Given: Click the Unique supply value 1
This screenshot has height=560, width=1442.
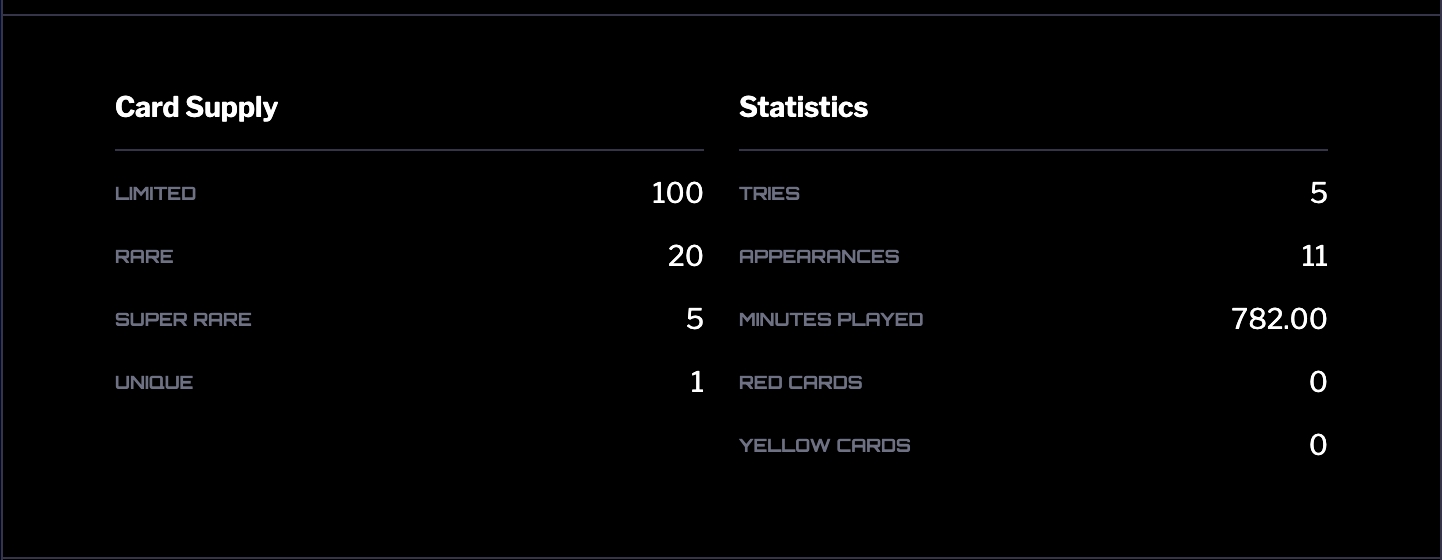Looking at the screenshot, I should [697, 382].
